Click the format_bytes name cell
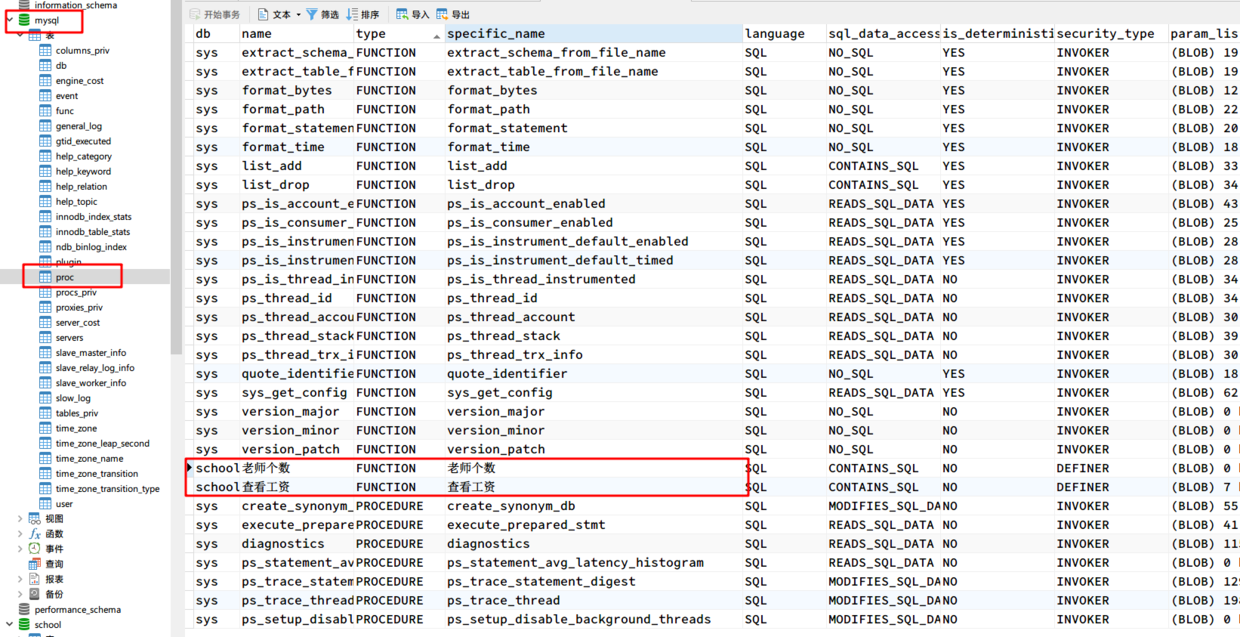Viewport: 1240px width, 637px height. [x=296, y=90]
